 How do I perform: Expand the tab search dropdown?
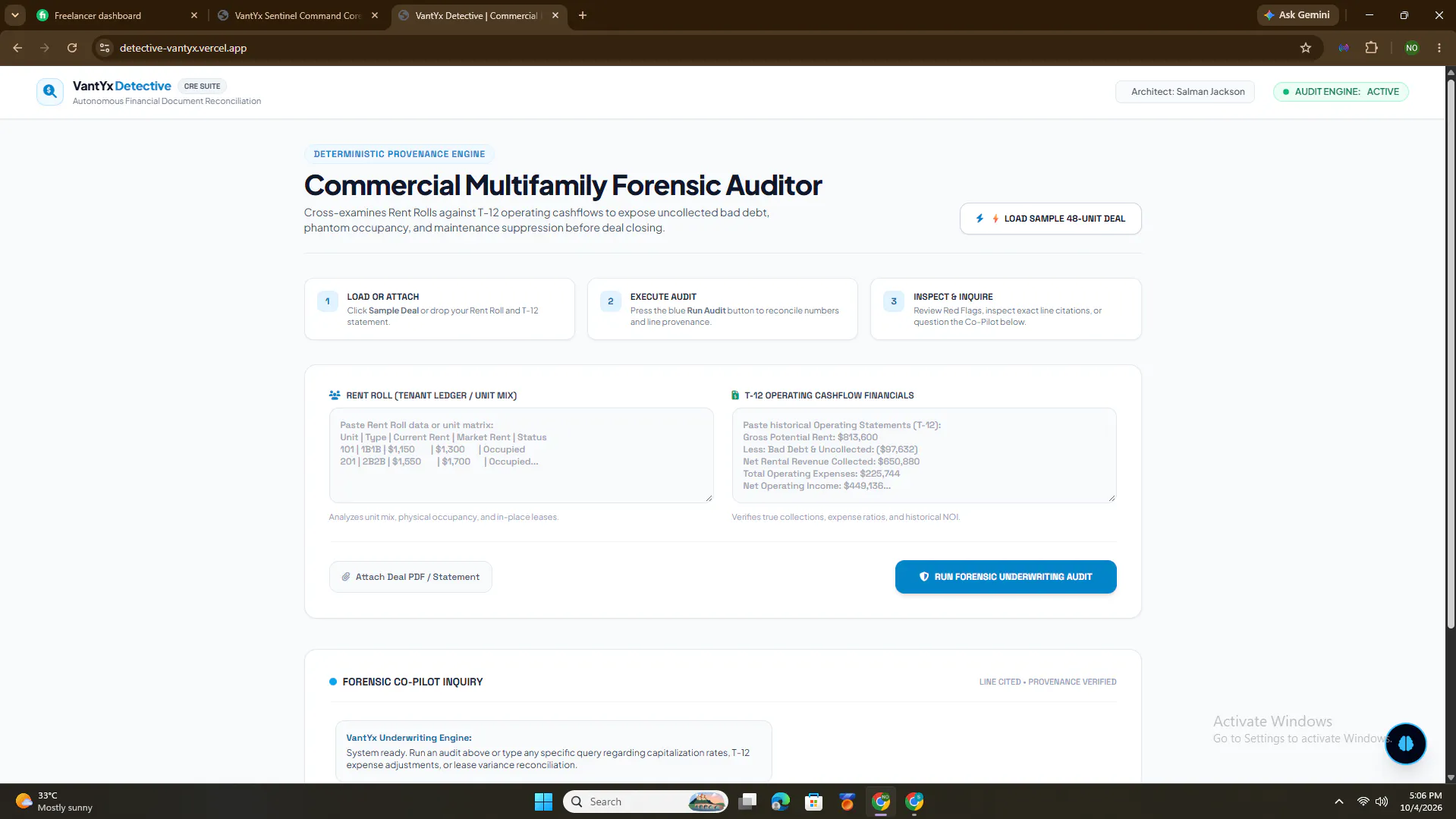pos(14,15)
